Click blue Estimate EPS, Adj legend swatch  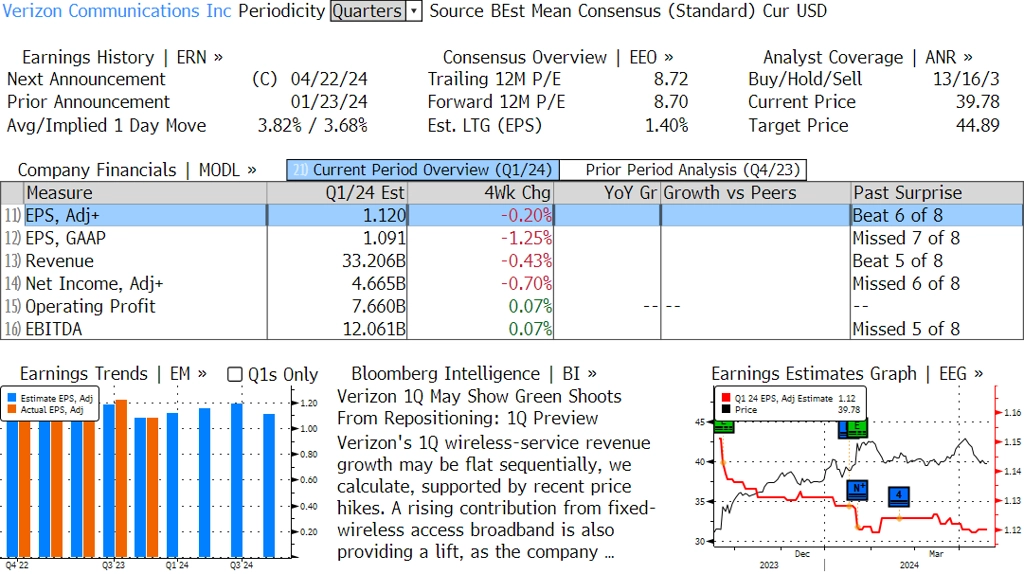point(12,398)
